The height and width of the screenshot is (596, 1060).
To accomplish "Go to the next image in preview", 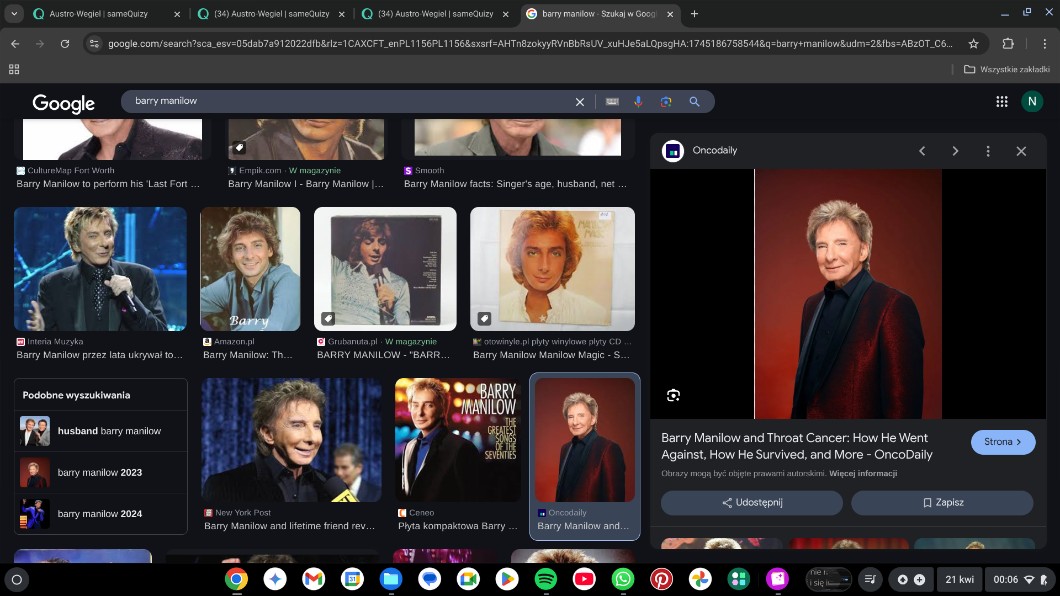I will click(x=955, y=151).
